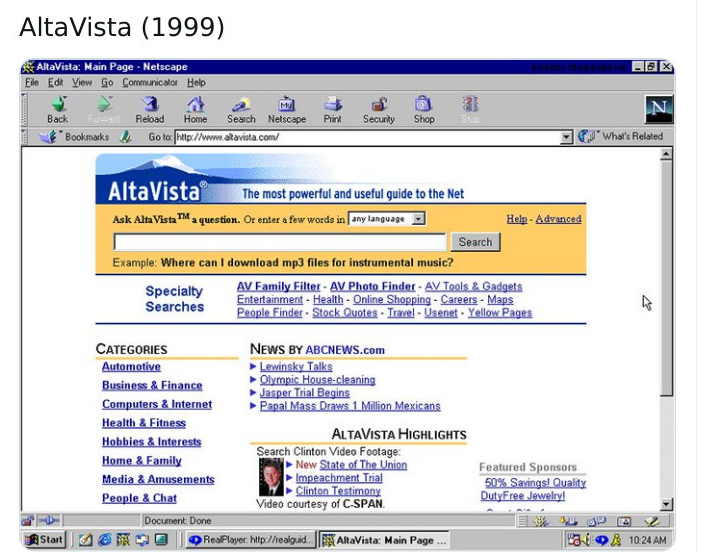Open the Help menu

(x=196, y=82)
